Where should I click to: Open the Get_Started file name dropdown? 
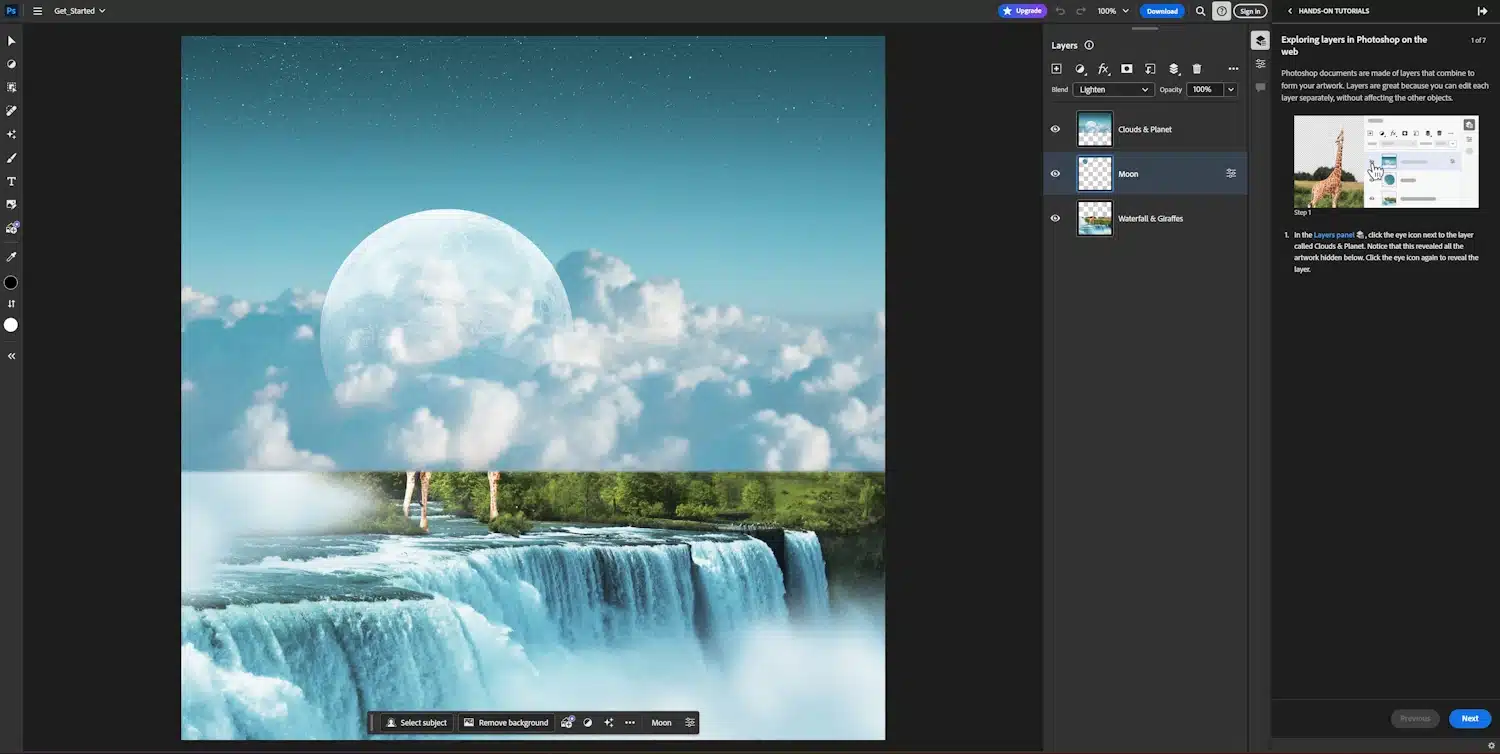pos(80,11)
